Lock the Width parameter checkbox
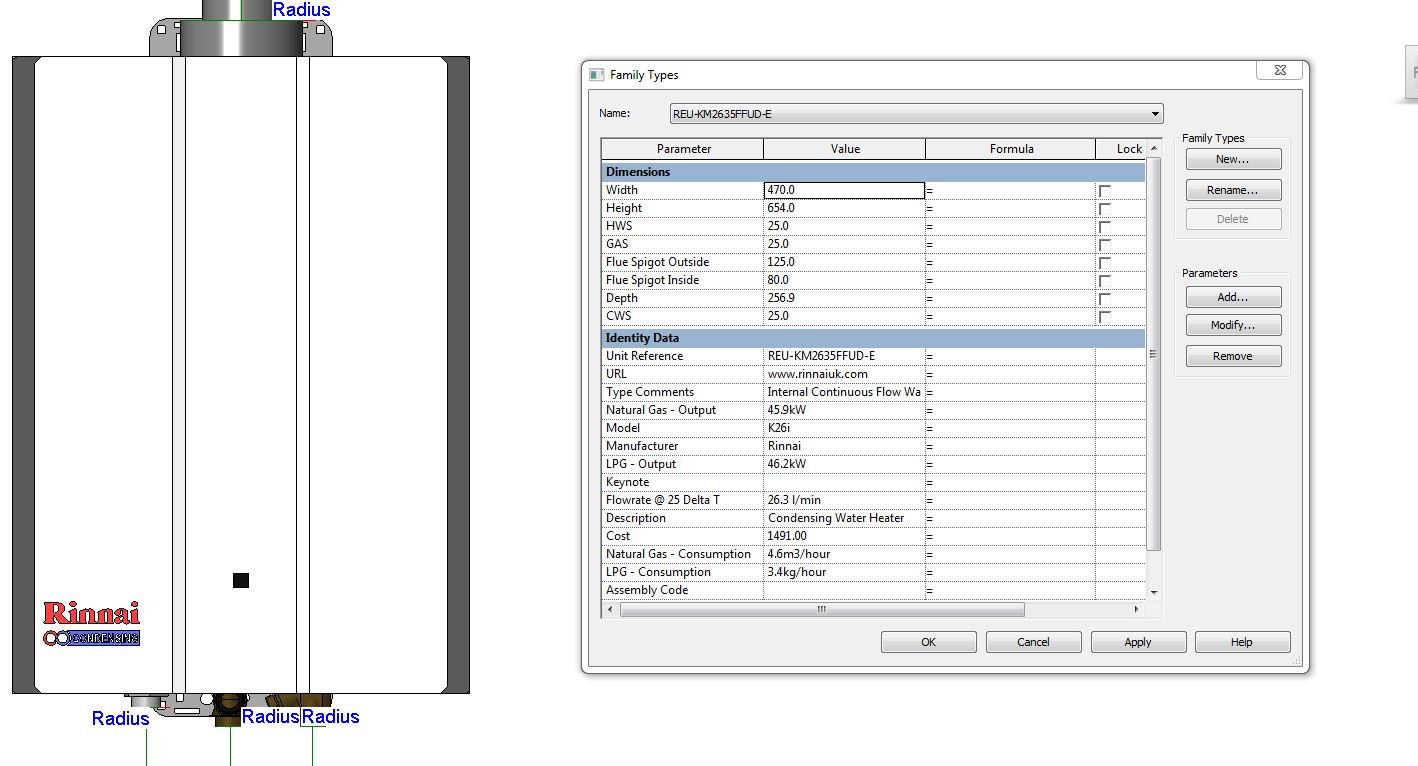 pos(1105,191)
